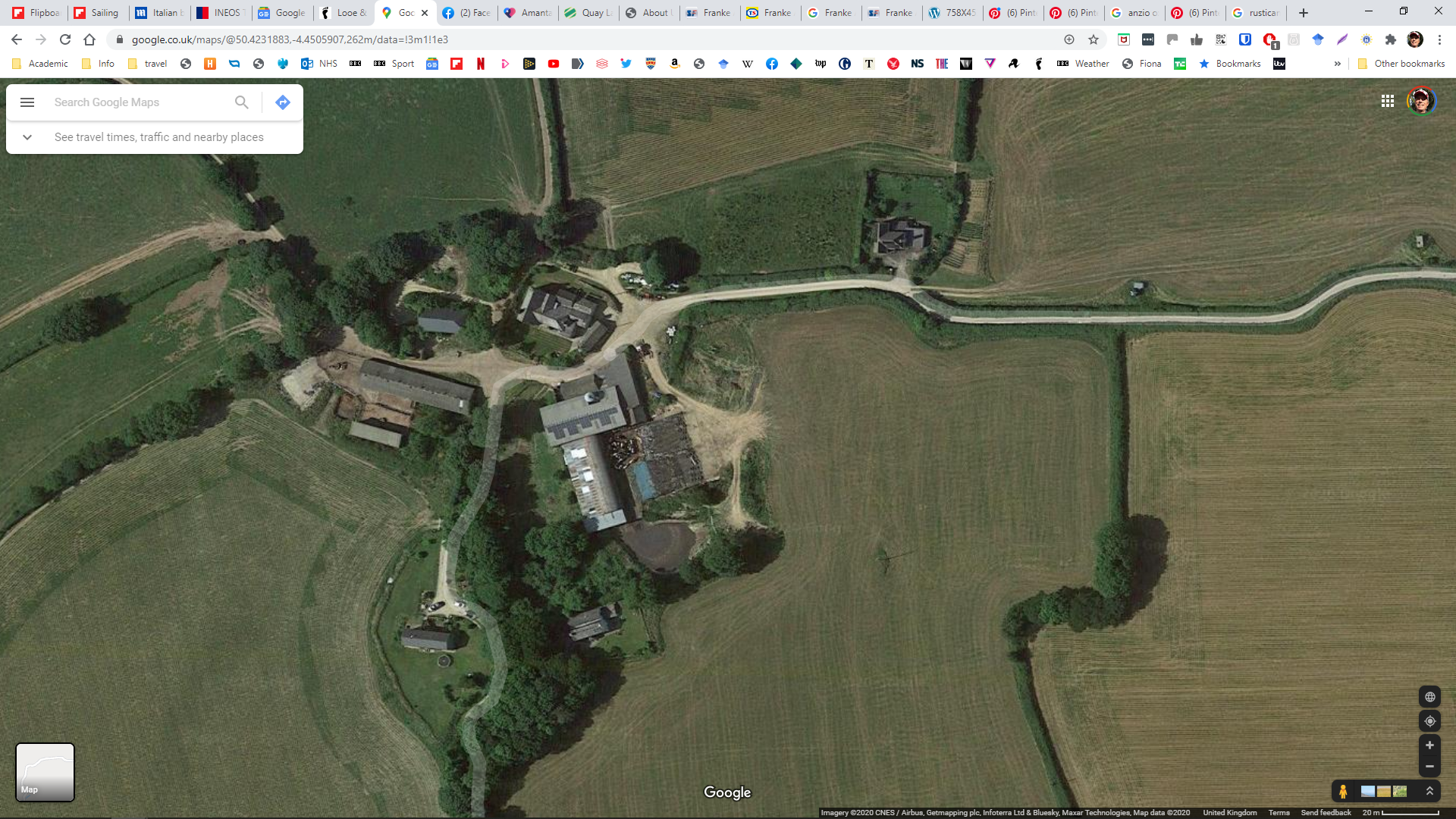This screenshot has height=819, width=1456.
Task: Open the Terms link in footer
Action: tap(1279, 813)
